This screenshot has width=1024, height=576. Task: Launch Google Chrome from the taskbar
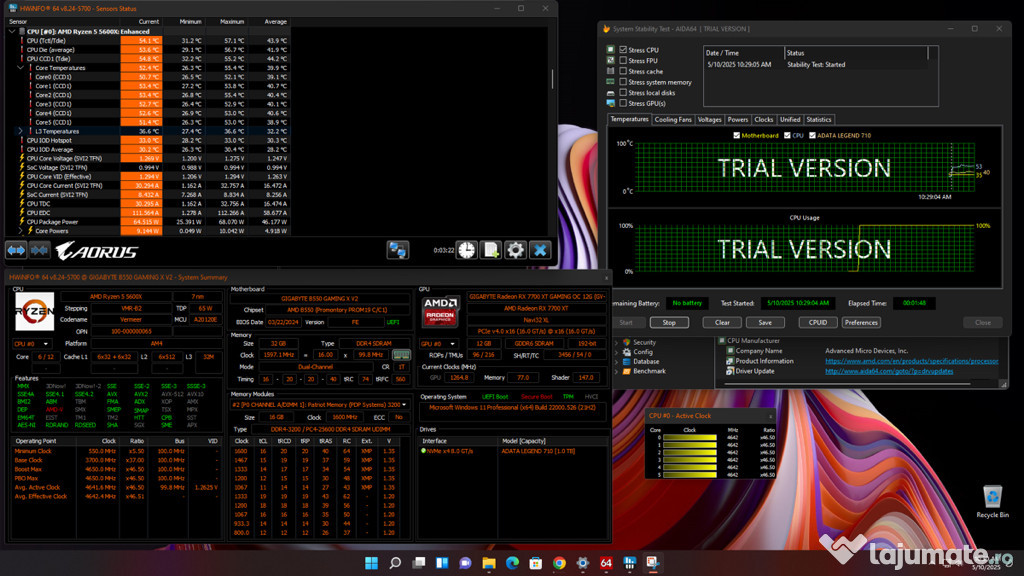click(x=560, y=563)
